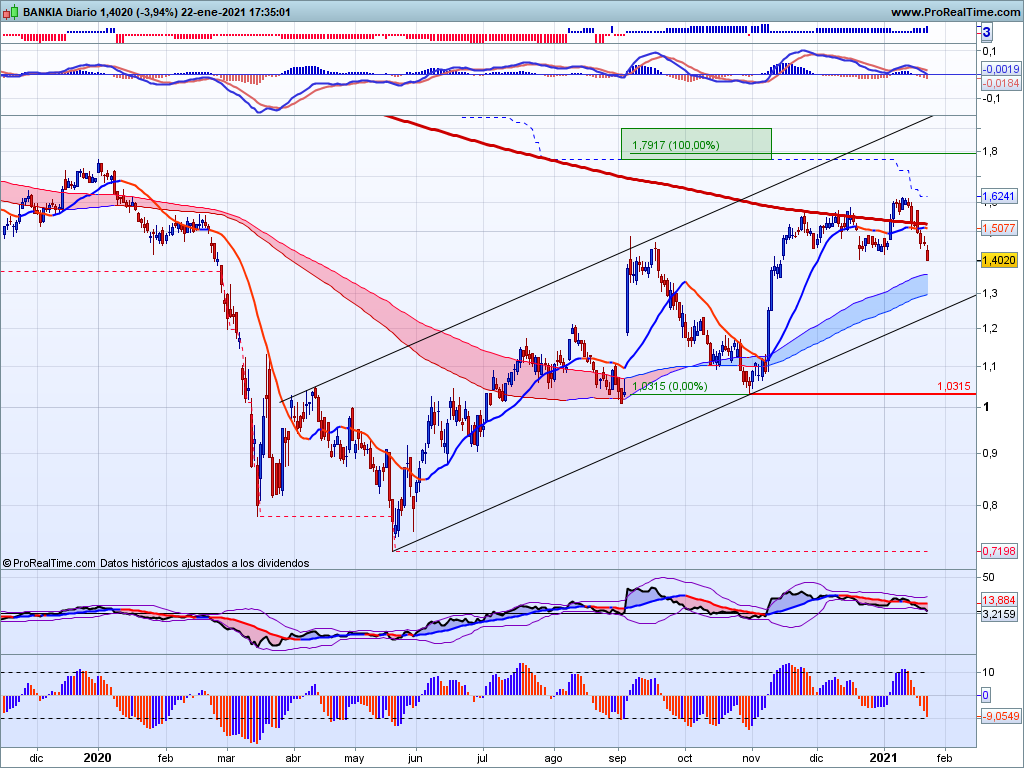The image size is (1024, 768).
Task: Click the oct month label on time axis
Action: pyautogui.click(x=684, y=758)
